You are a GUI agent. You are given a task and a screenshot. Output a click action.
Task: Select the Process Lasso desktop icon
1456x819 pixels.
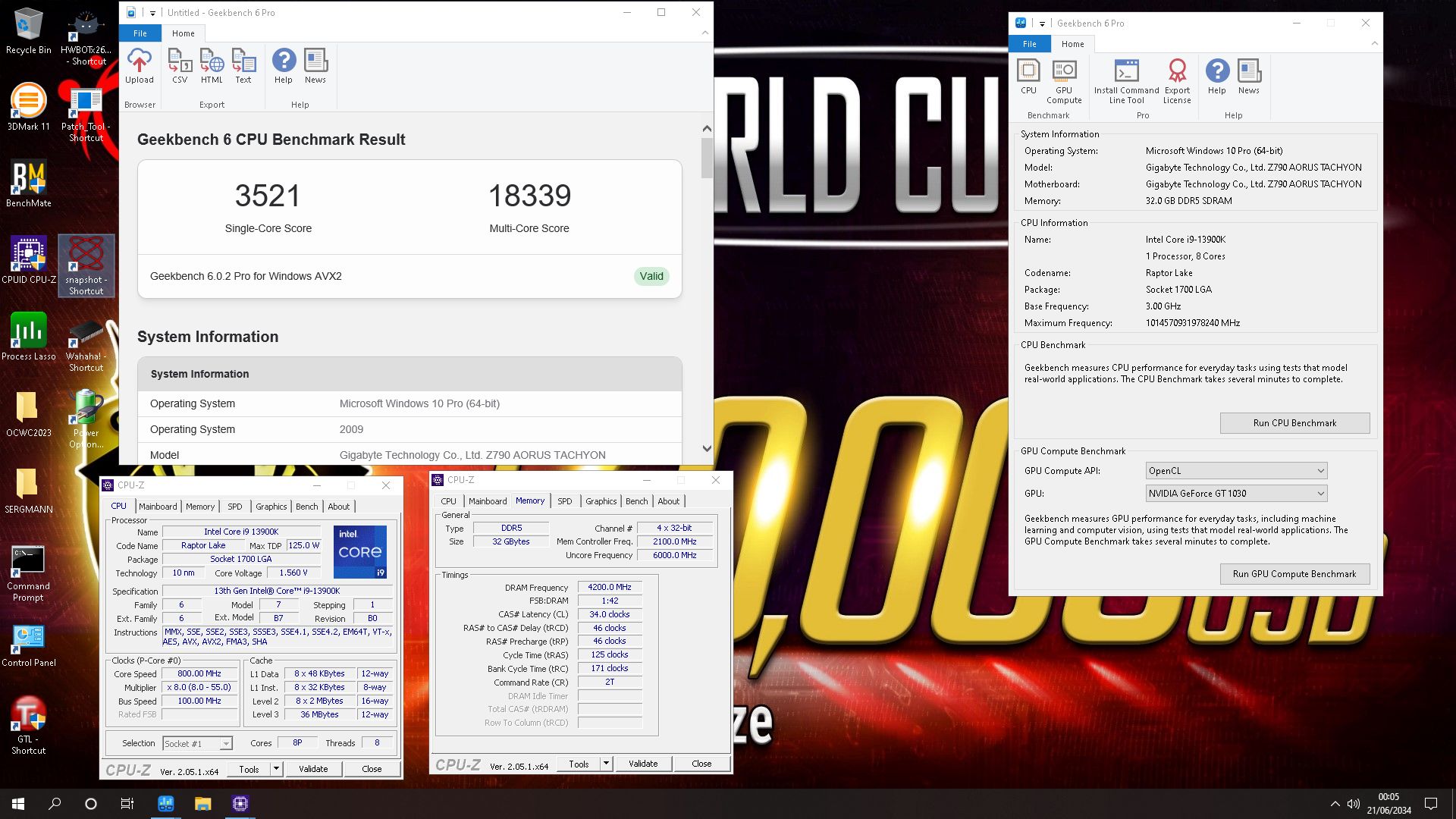(x=29, y=337)
